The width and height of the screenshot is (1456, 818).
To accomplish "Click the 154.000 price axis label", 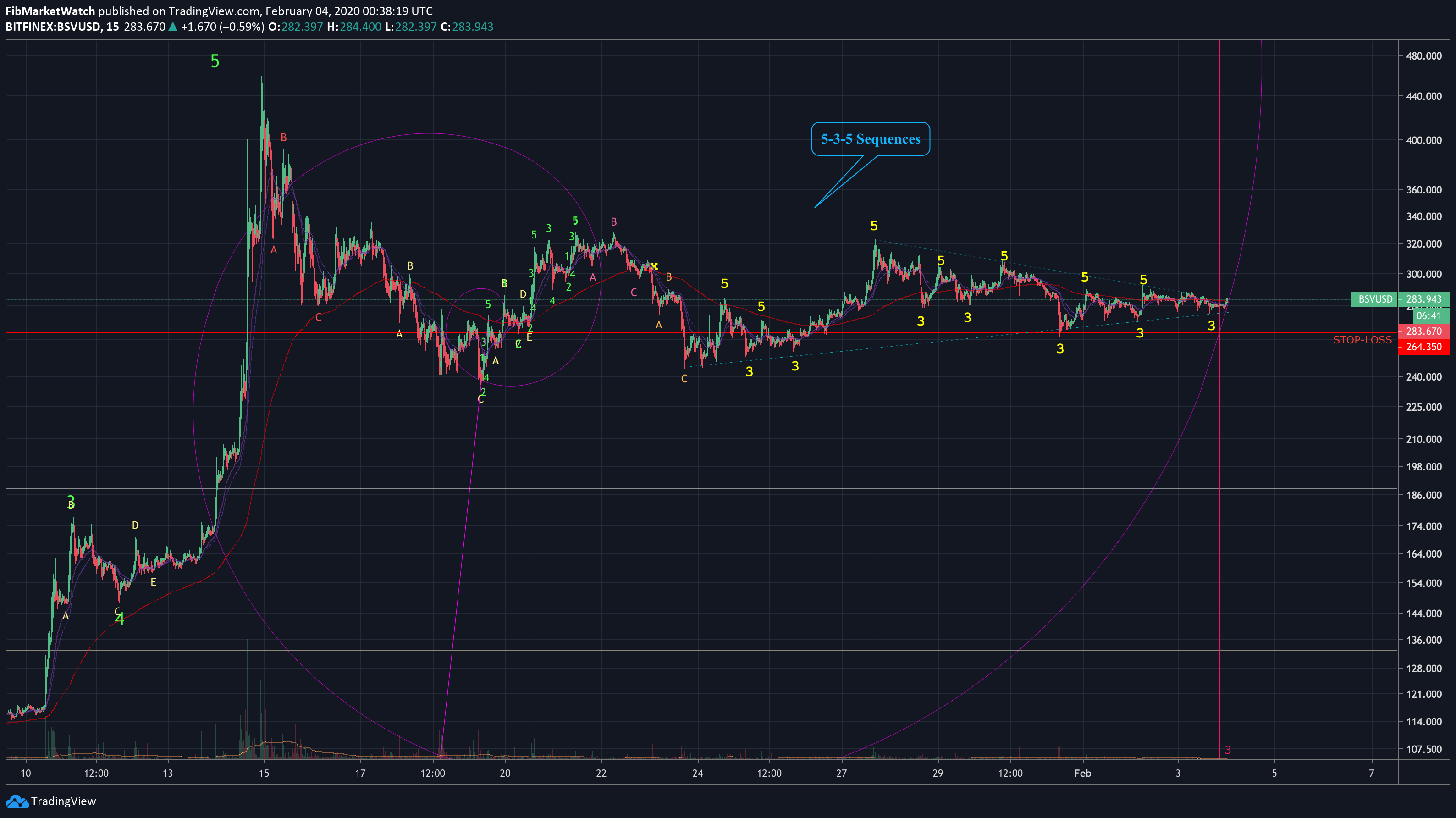I will [x=1424, y=583].
